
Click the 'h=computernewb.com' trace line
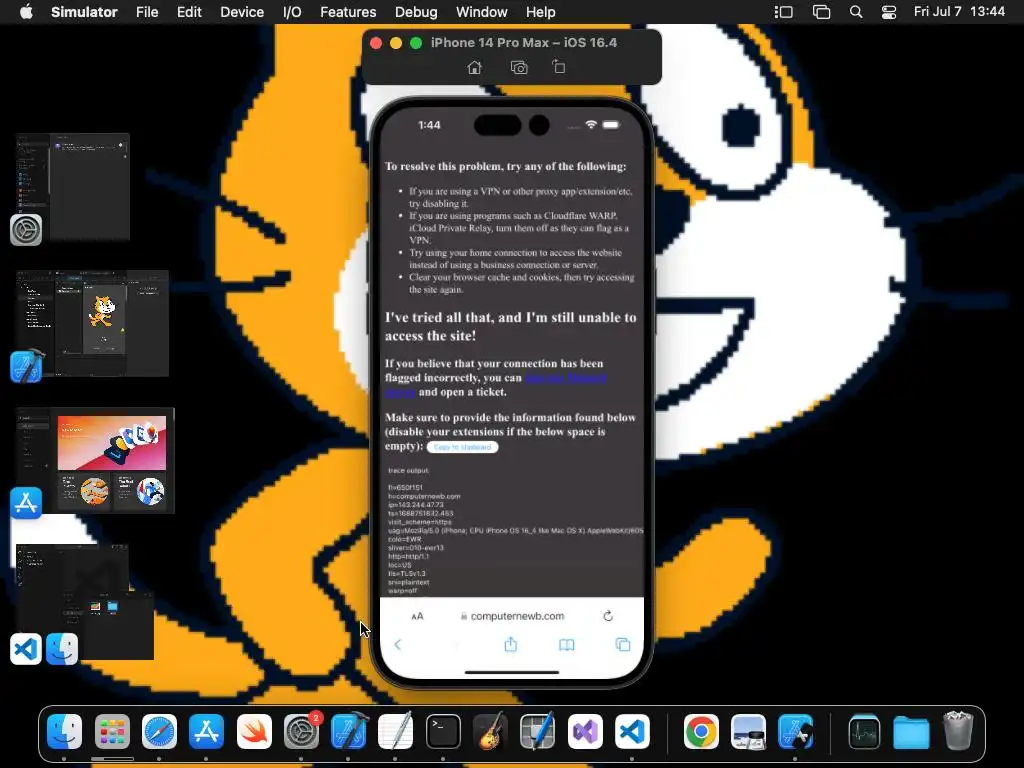424,496
